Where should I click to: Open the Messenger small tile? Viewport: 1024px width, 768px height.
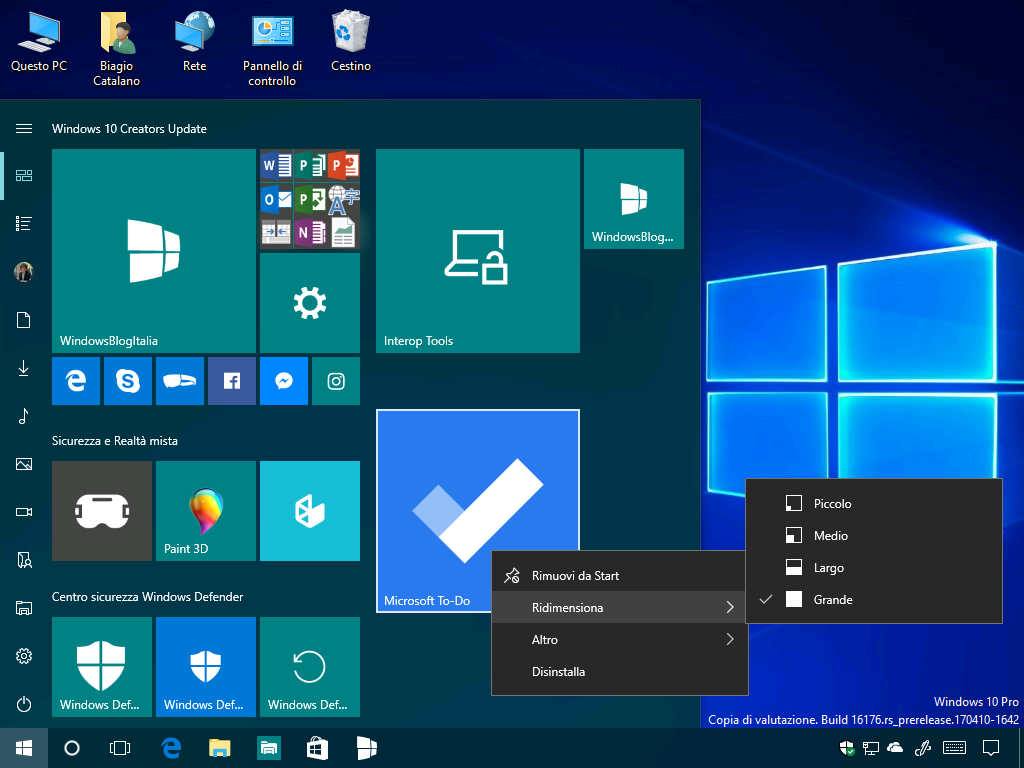coord(283,381)
